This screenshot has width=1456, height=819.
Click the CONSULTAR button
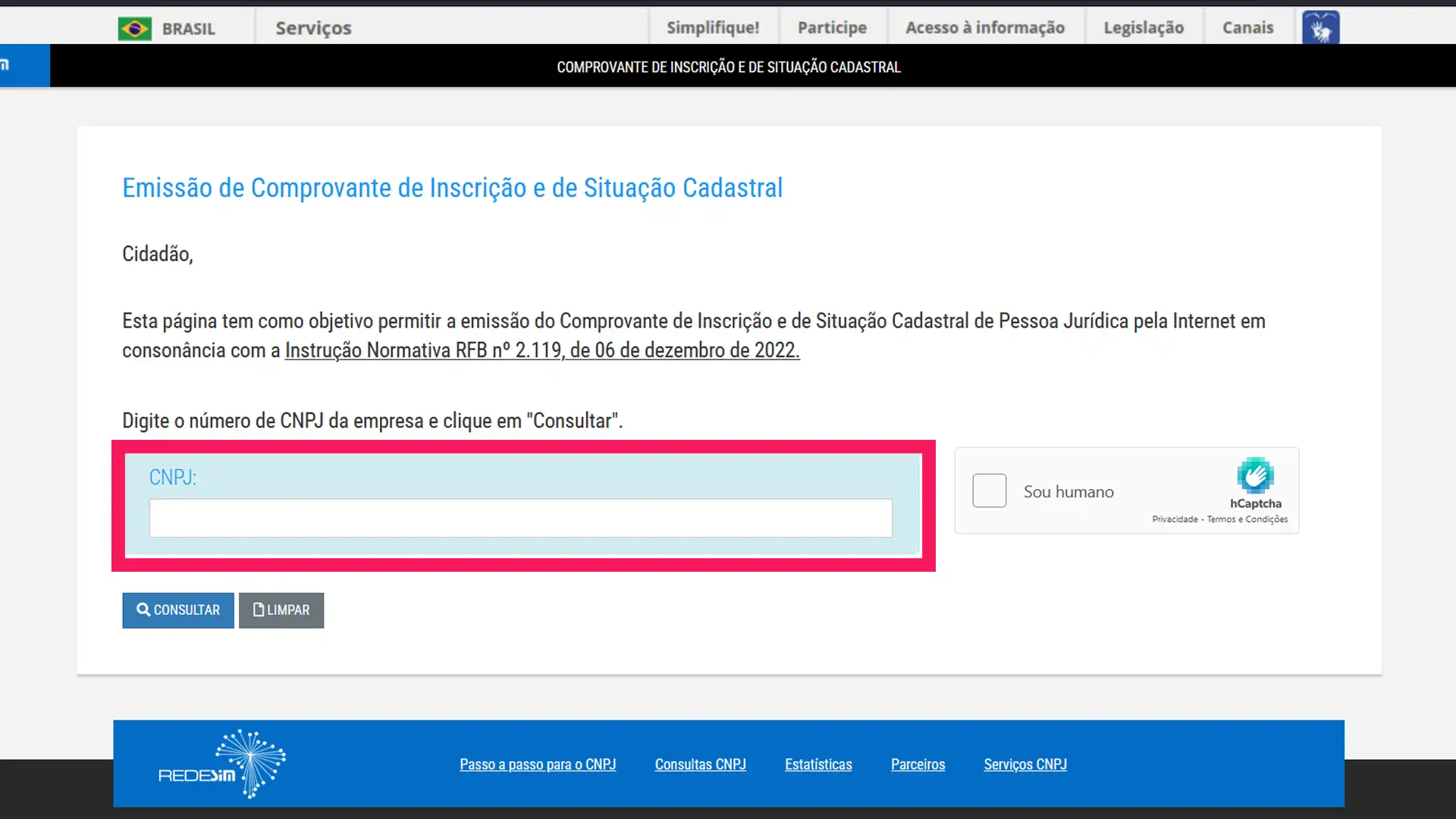(178, 610)
